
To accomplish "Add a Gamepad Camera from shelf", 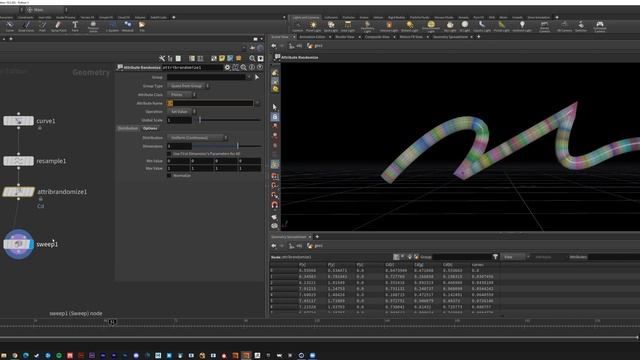I will 600,27.
